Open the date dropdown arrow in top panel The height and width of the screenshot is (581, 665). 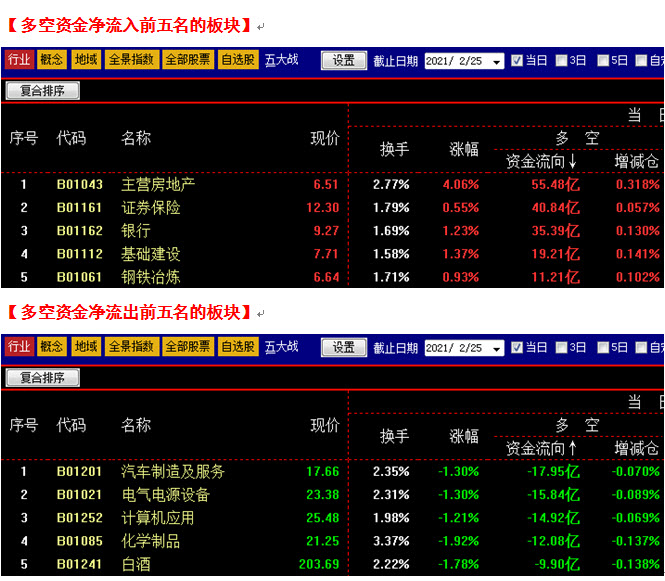(496, 61)
